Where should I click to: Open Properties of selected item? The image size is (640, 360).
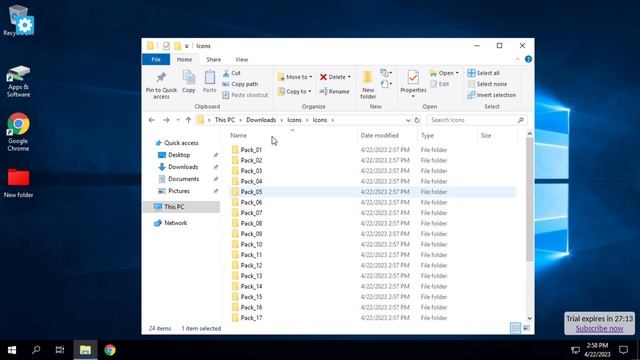pyautogui.click(x=413, y=84)
